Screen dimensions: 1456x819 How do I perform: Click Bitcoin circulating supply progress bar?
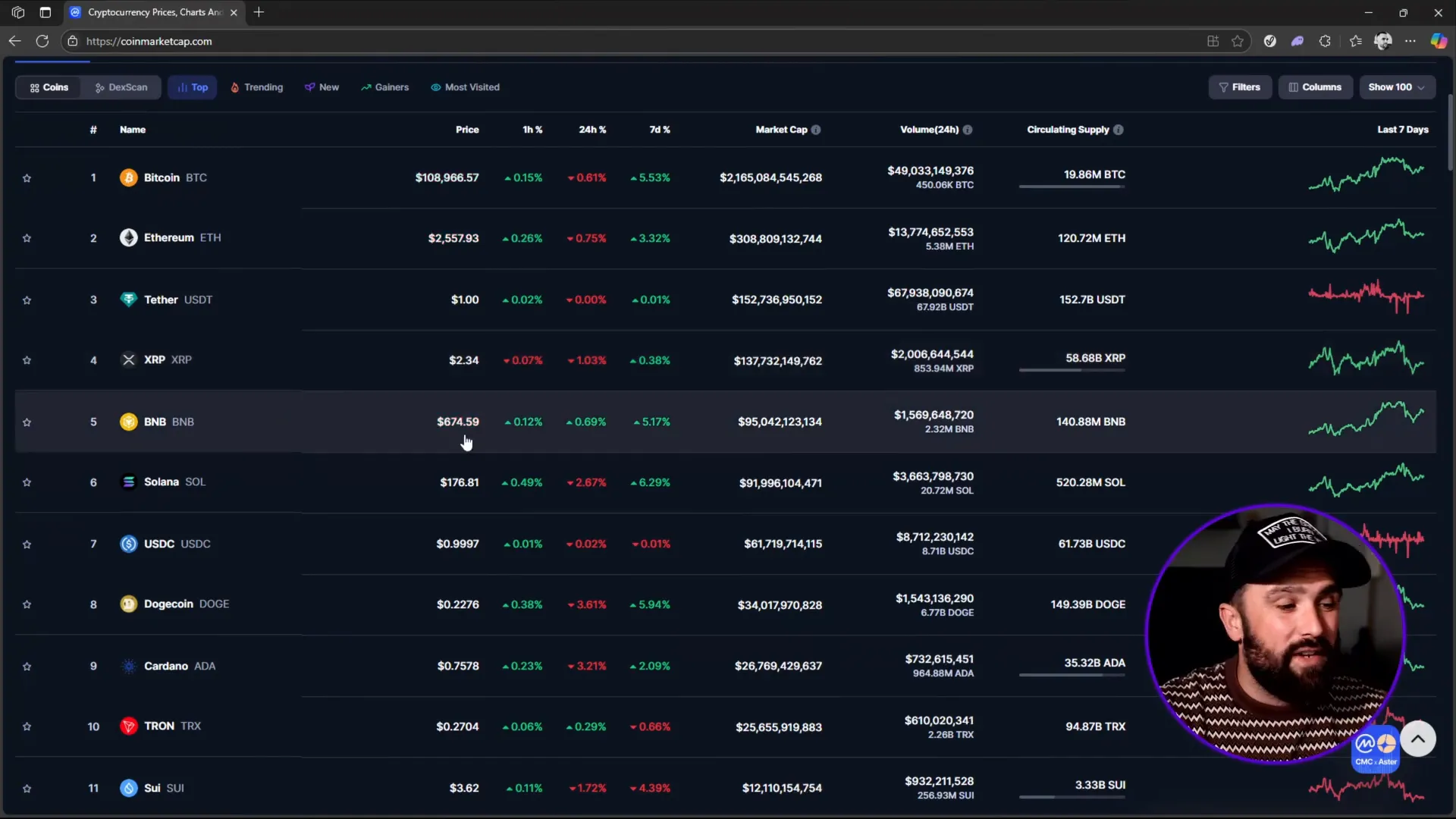coord(1072,187)
